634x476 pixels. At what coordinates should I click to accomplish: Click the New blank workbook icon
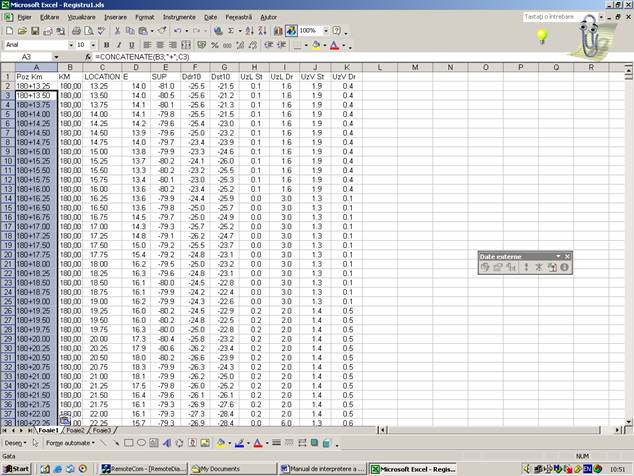click(8, 31)
